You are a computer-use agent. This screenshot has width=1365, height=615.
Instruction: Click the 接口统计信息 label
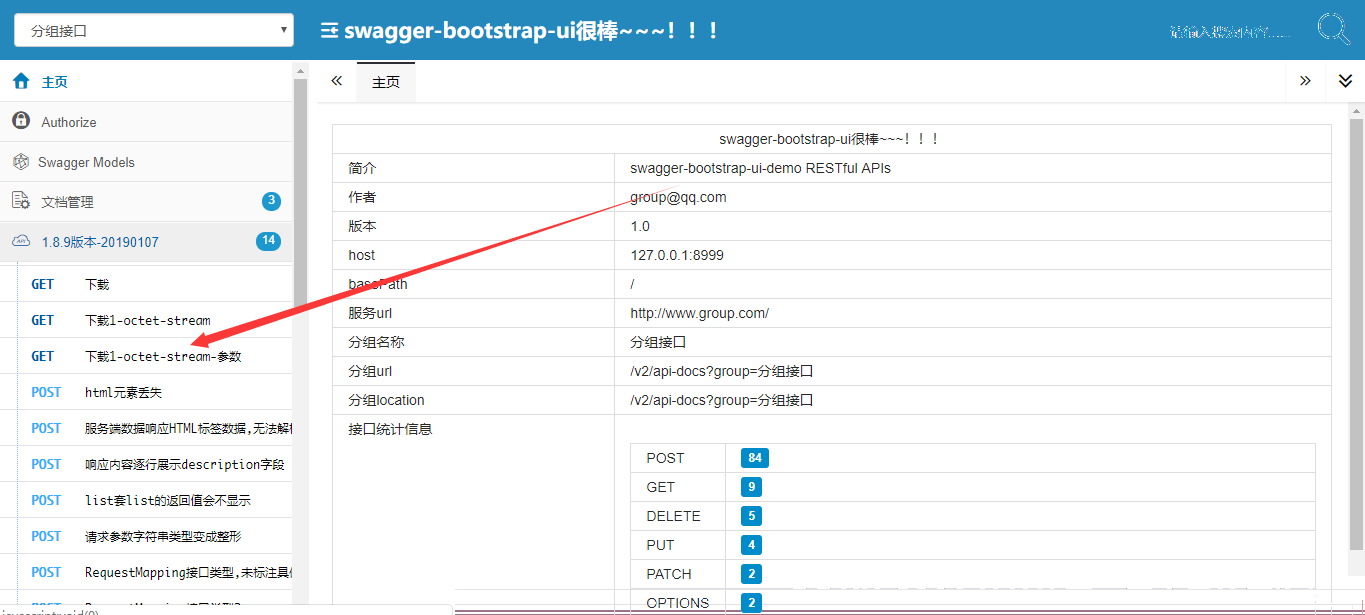(x=390, y=429)
